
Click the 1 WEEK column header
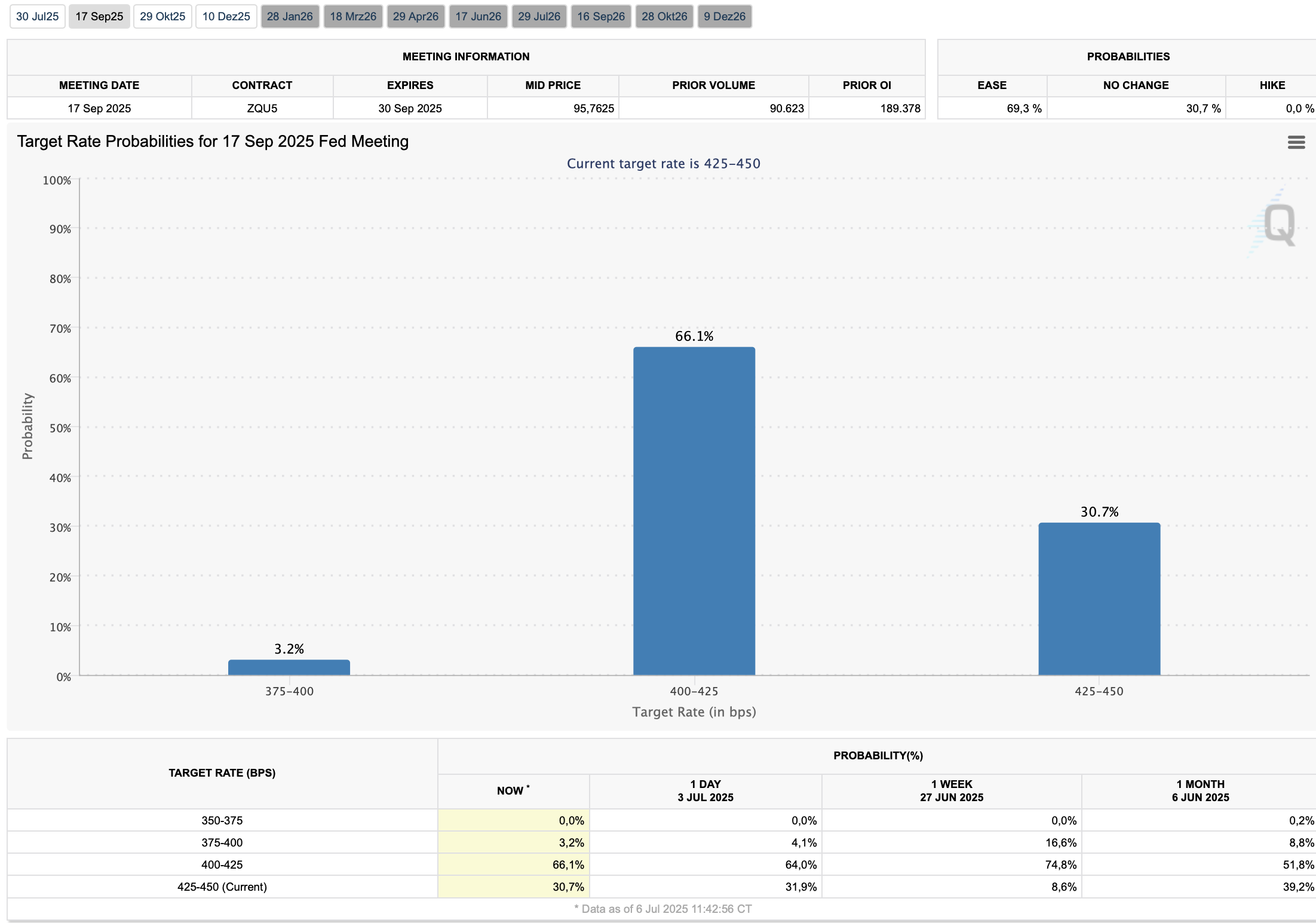(x=951, y=790)
